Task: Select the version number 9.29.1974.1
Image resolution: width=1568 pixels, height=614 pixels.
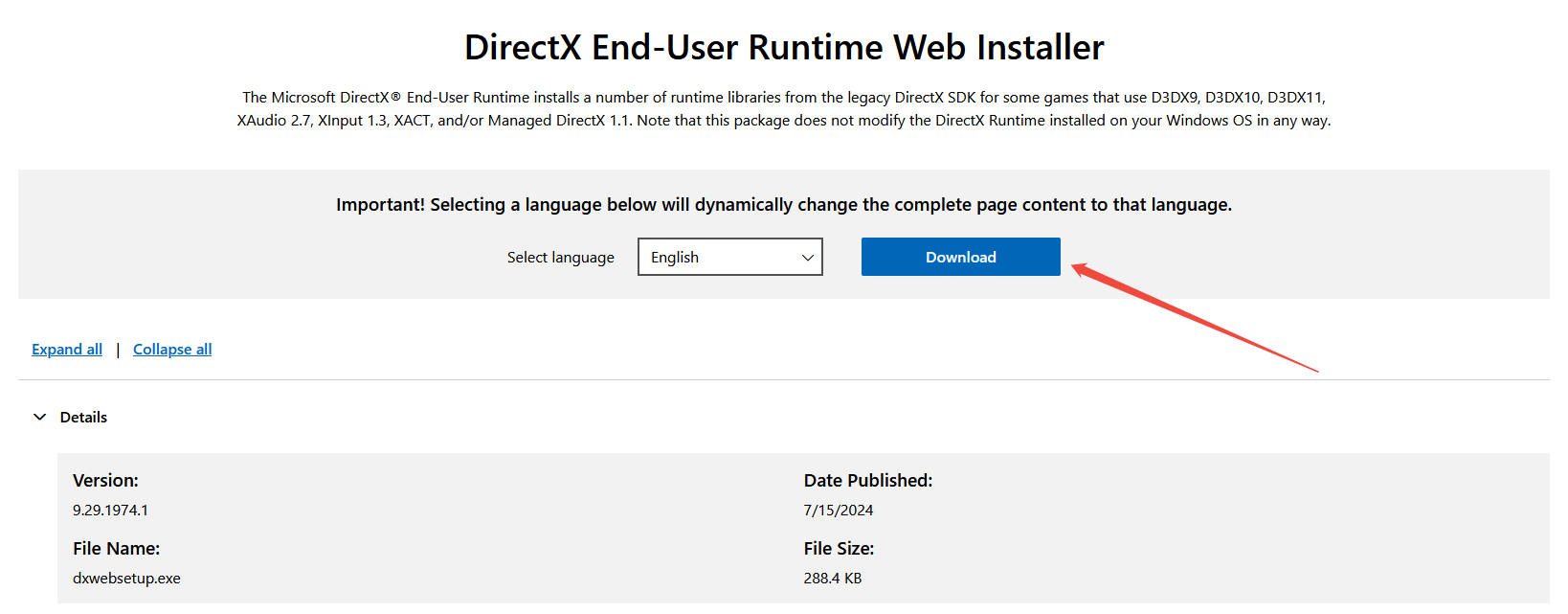Action: coord(111,511)
